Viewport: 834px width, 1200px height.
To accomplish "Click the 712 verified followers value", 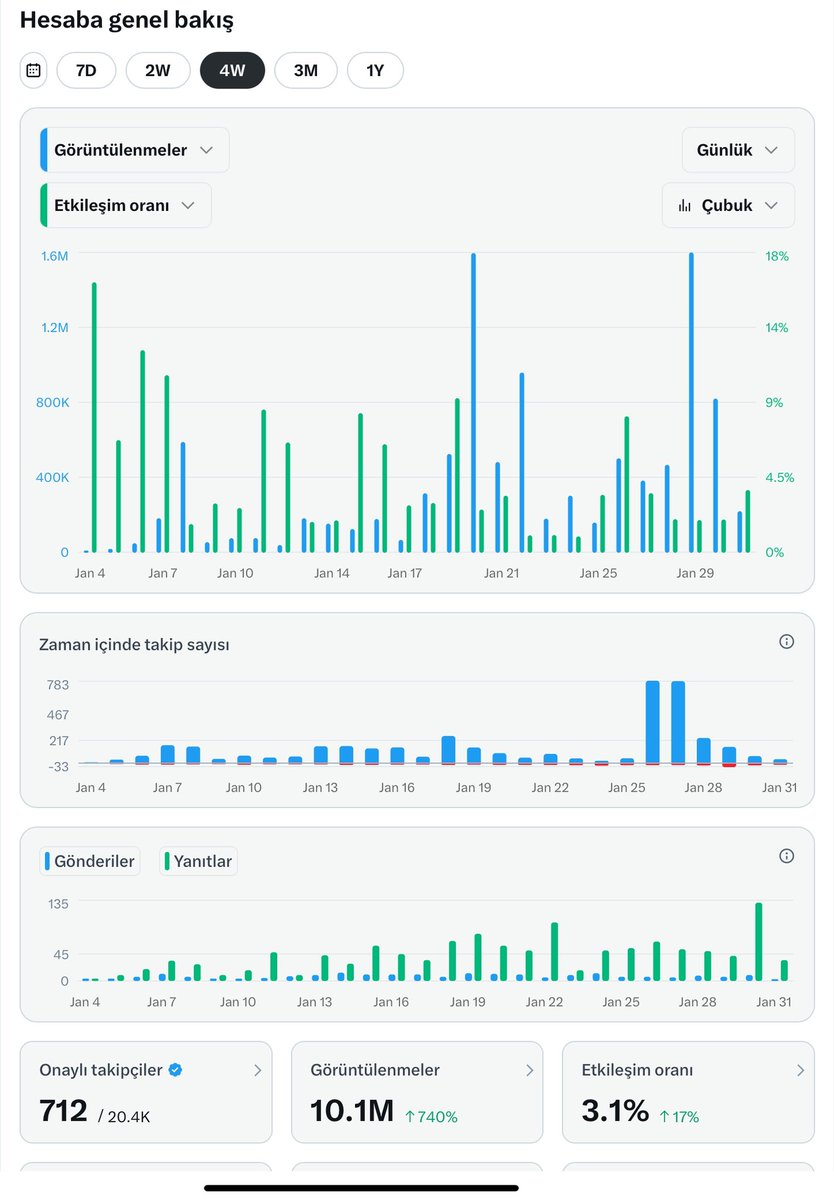I will [x=63, y=1111].
